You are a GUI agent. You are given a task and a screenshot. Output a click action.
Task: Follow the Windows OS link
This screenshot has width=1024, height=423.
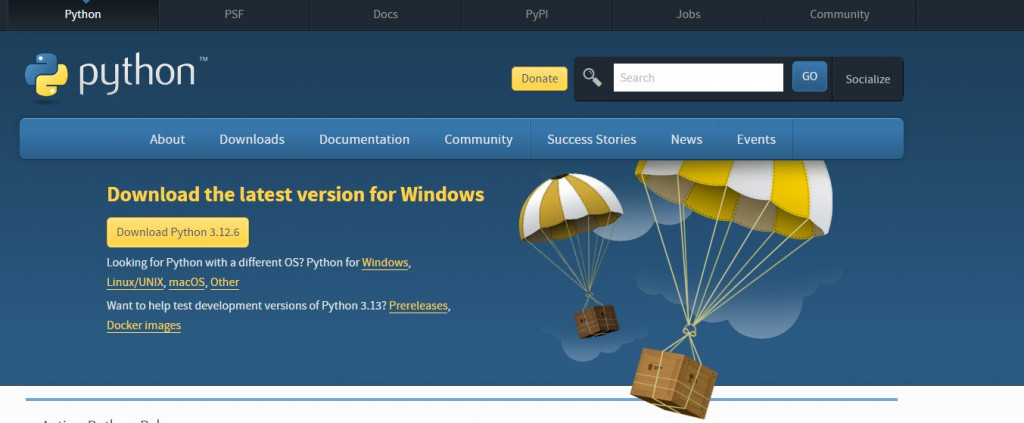coord(385,263)
